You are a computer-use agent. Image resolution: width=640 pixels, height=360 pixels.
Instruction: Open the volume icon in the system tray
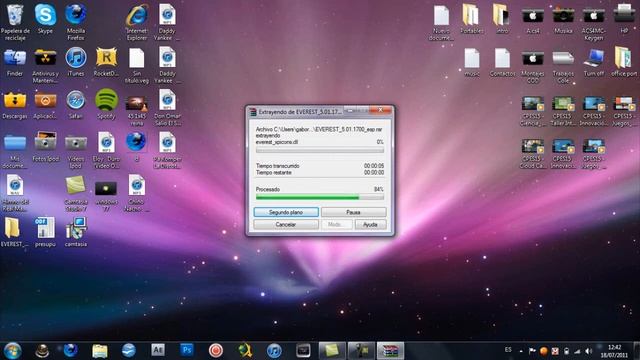point(589,351)
